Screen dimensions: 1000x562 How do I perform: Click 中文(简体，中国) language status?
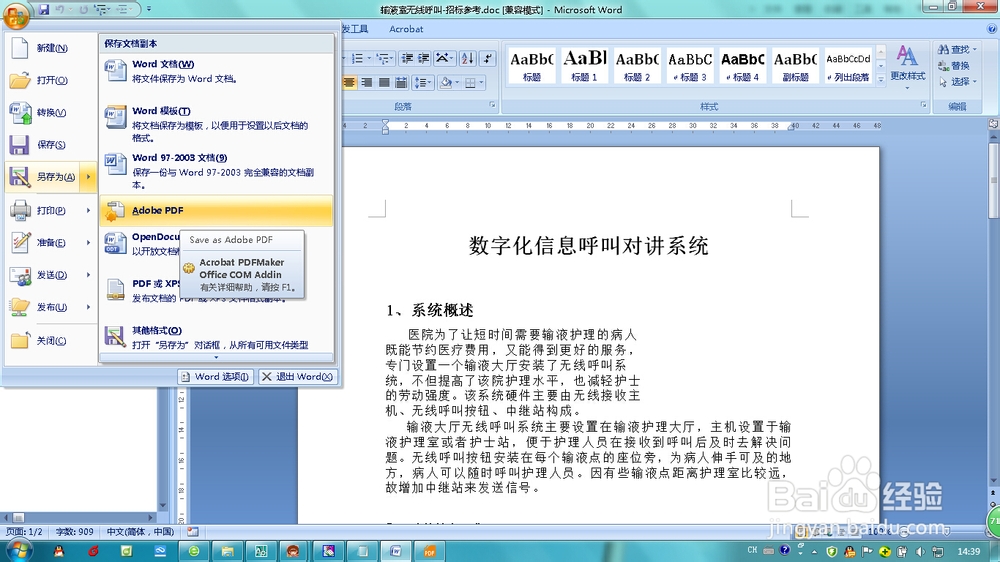pyautogui.click(x=140, y=531)
